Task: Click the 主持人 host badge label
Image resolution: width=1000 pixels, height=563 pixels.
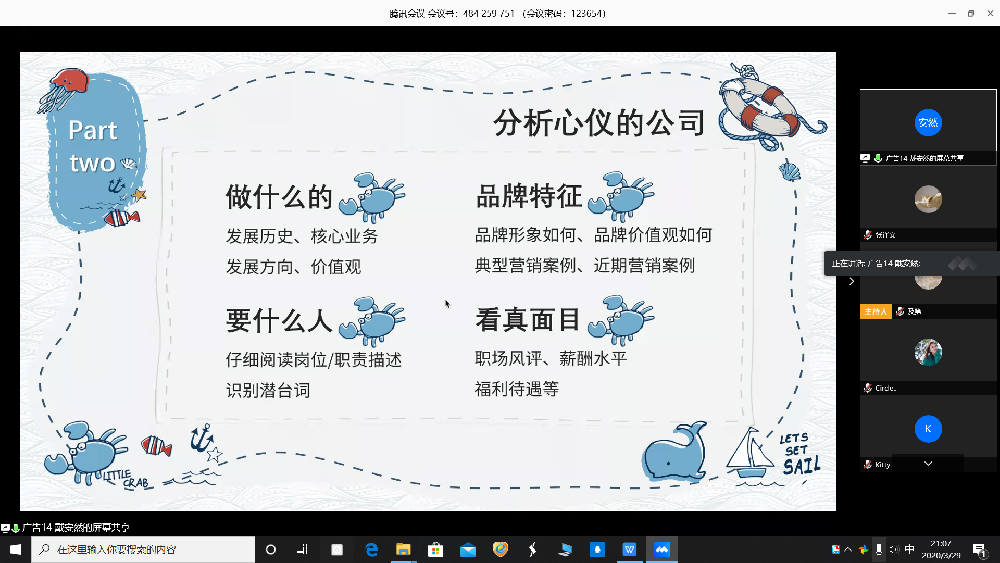Action: click(x=875, y=312)
